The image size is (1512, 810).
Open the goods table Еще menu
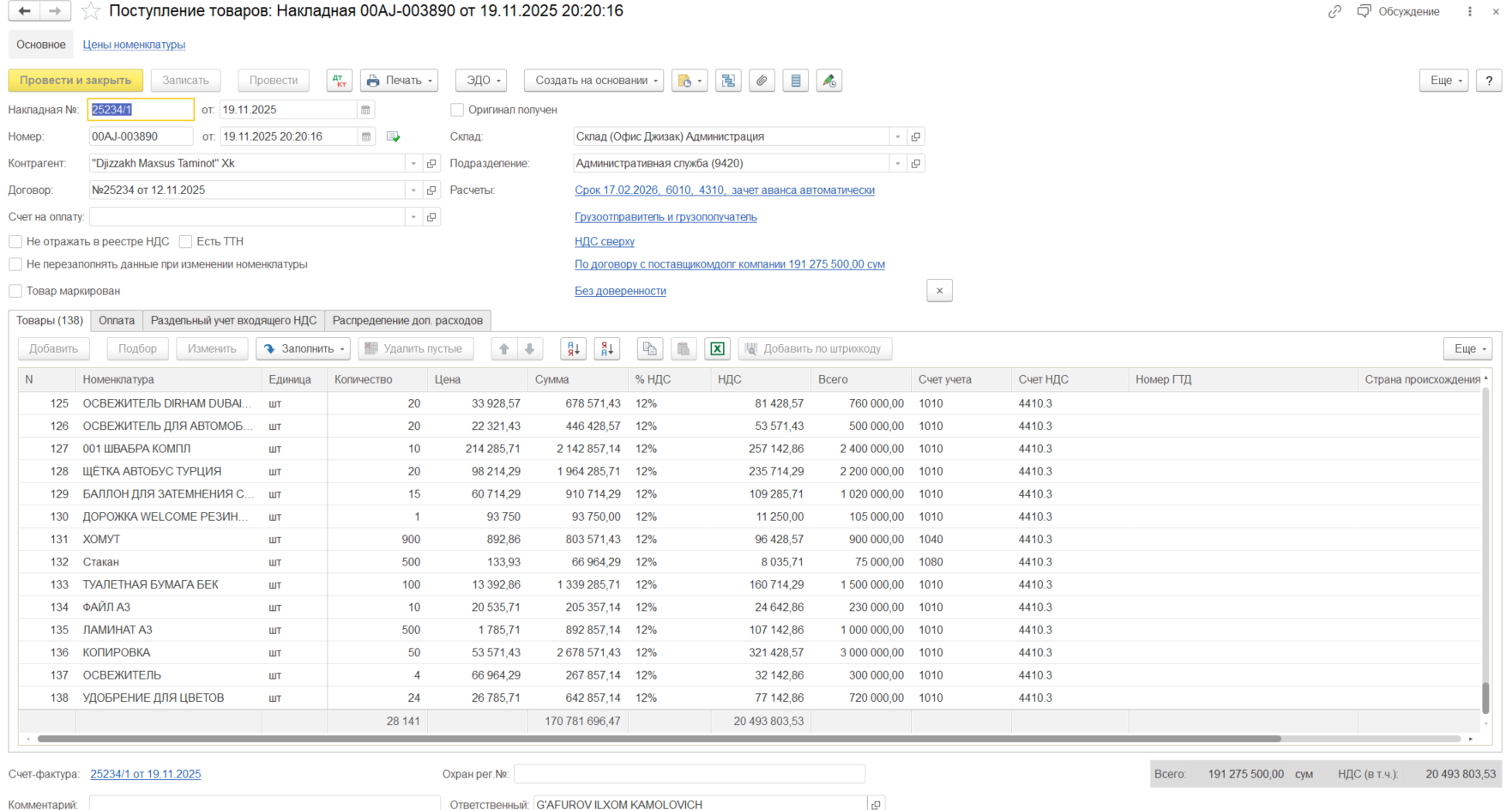coord(1468,348)
